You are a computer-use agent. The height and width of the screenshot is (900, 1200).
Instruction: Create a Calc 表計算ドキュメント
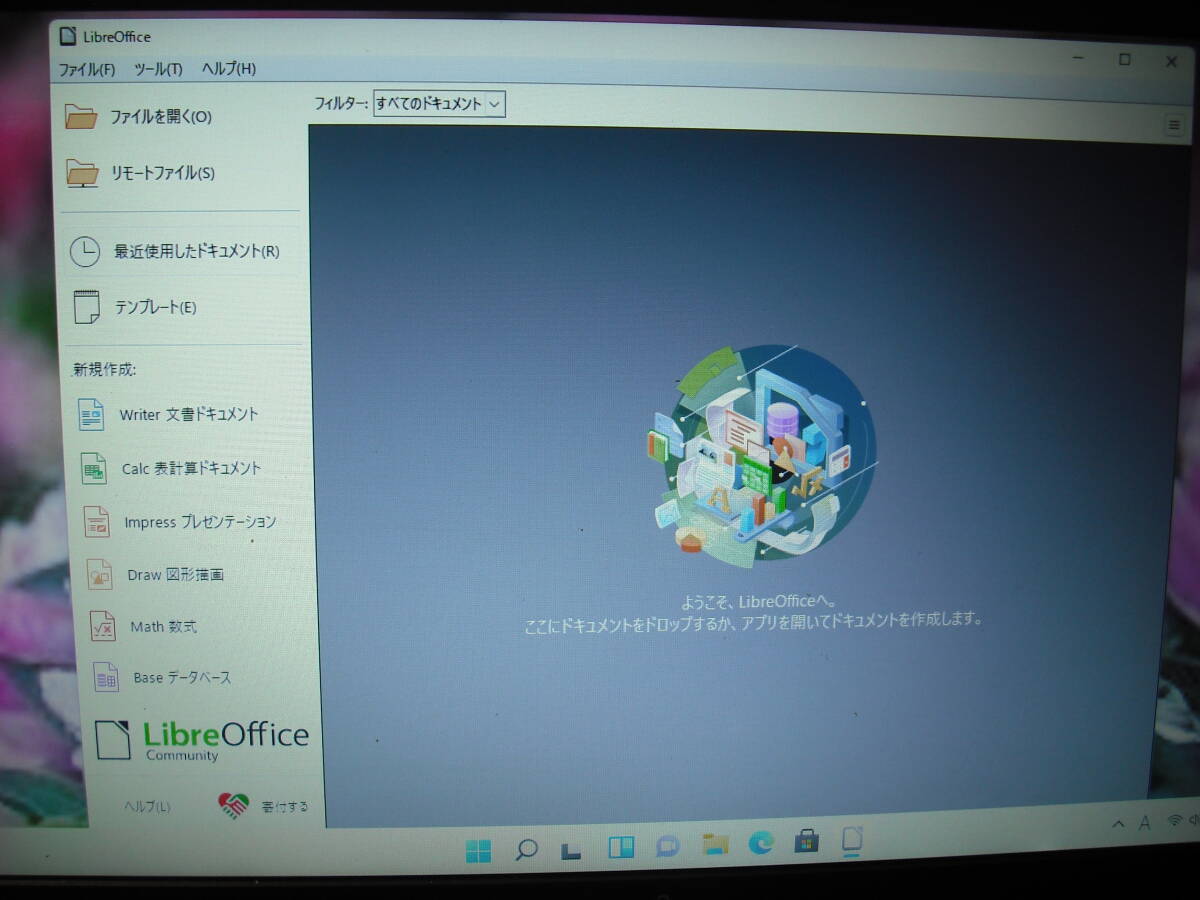pyautogui.click(x=191, y=468)
